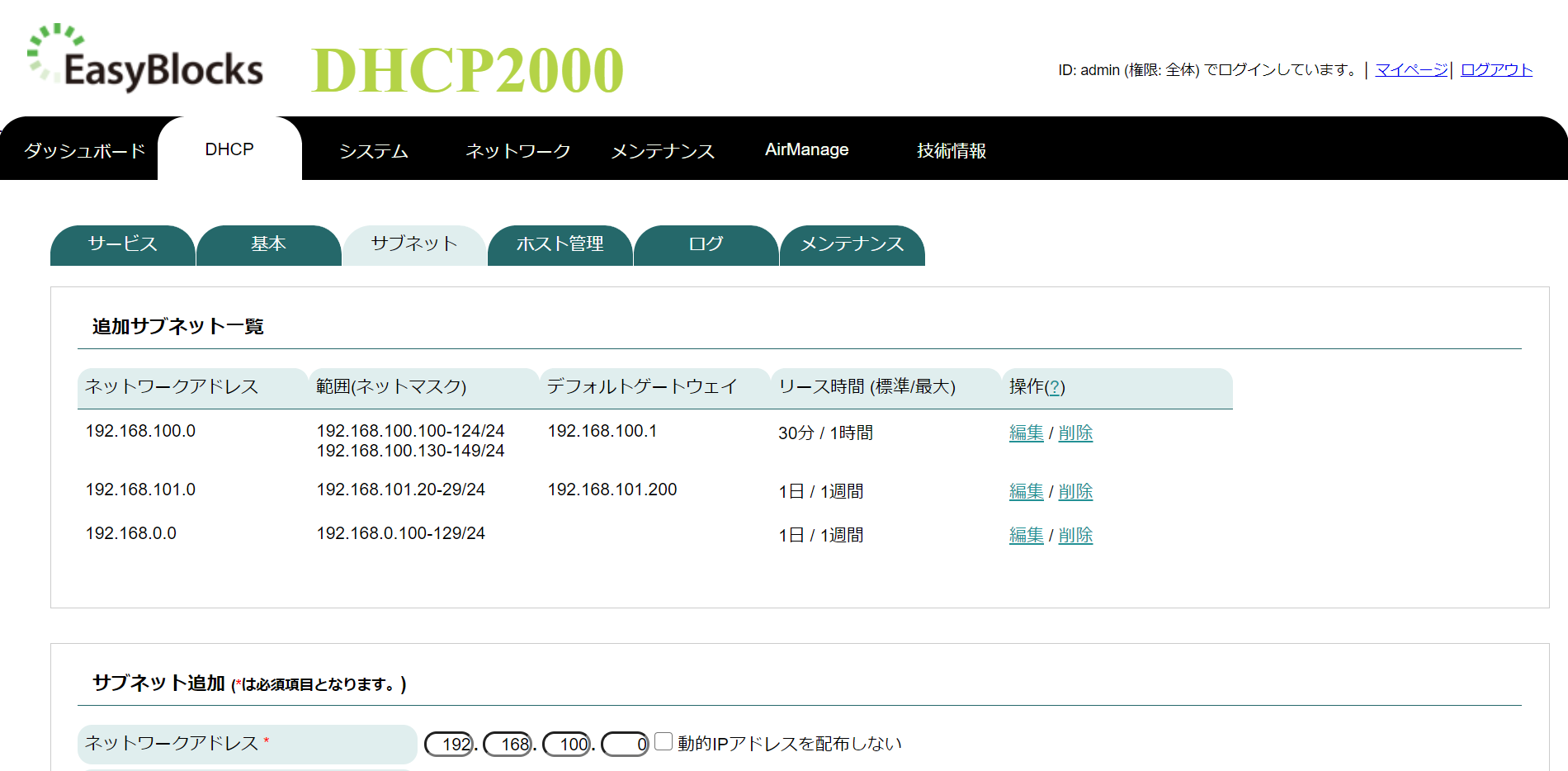Screen dimensions: 1568x771
Task: Select the DHCP main tab
Action: (x=229, y=149)
